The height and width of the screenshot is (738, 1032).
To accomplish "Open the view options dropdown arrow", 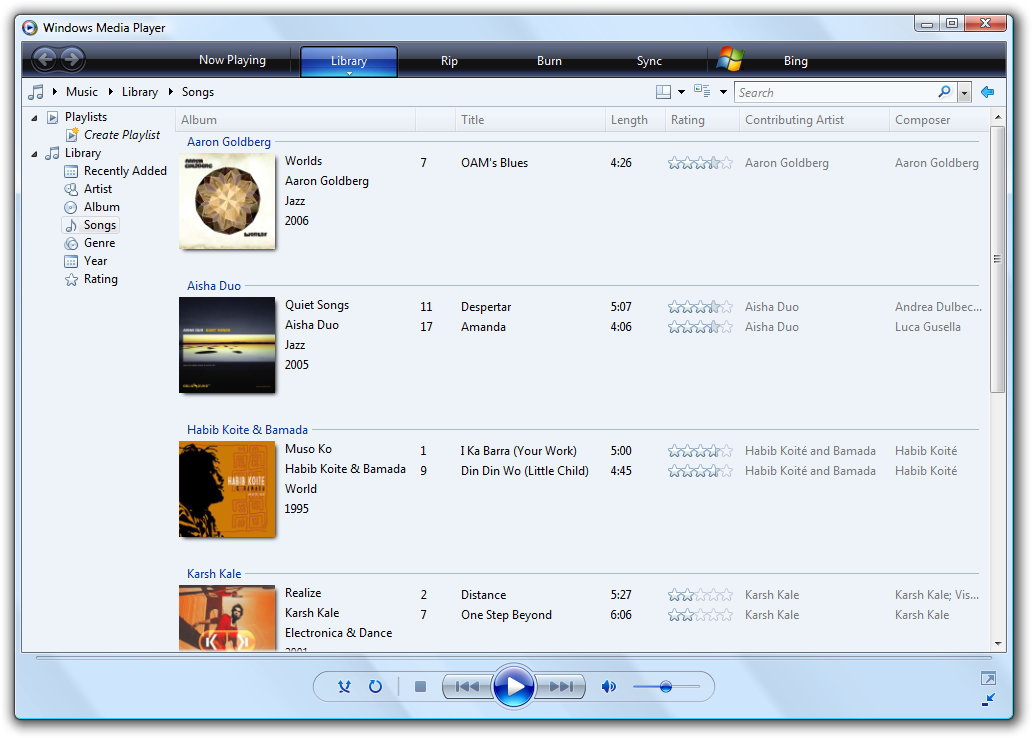I will (x=723, y=92).
